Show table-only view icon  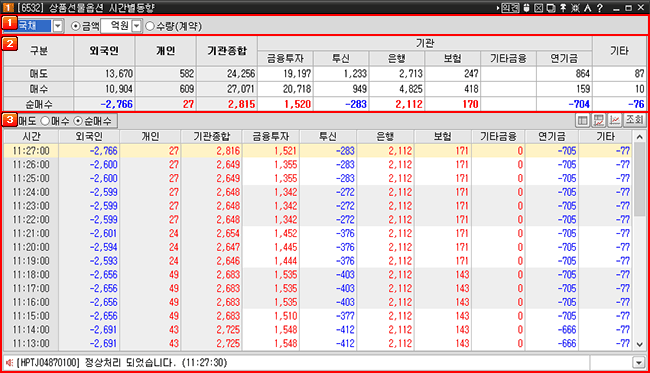pos(582,121)
